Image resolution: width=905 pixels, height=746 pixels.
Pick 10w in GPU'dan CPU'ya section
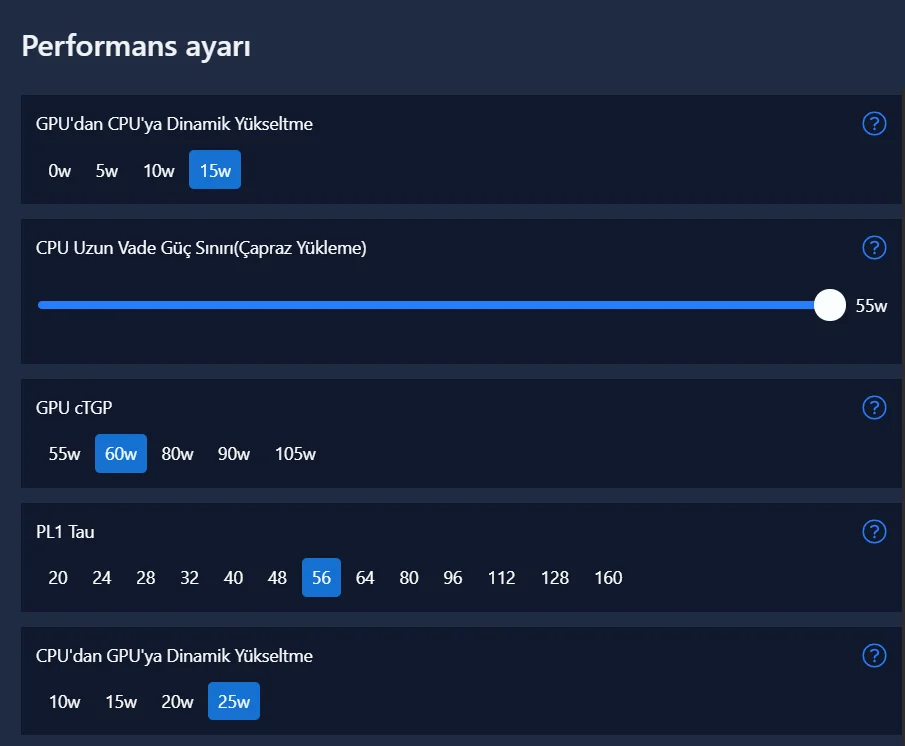pos(158,170)
